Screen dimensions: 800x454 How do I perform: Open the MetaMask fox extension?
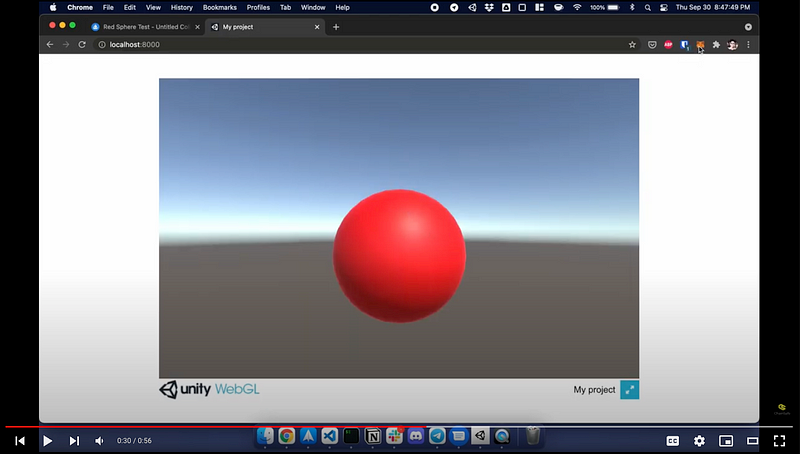point(700,45)
